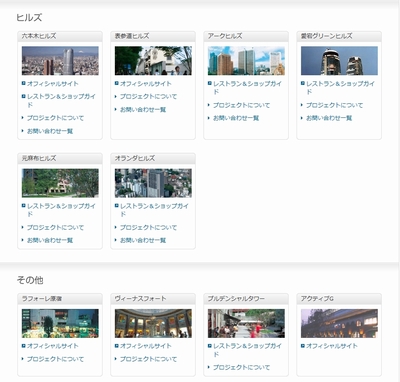Click the 六本木ヒルズ card title
This screenshot has height=382, width=400.
(39, 36)
